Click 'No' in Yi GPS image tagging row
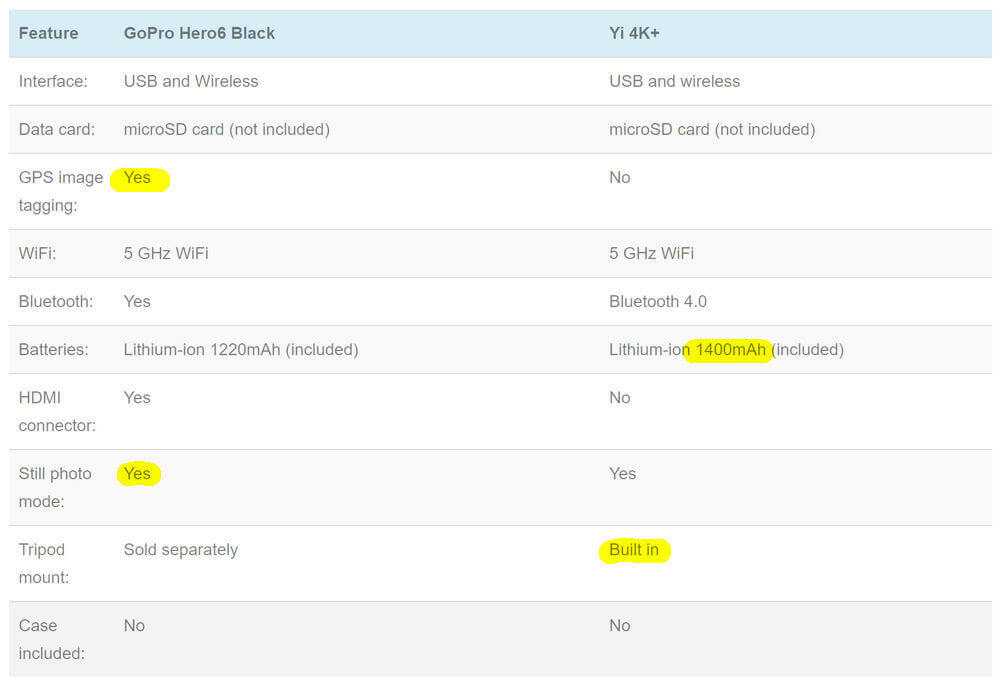Screen dimensions: 1000x686 [x=620, y=177]
